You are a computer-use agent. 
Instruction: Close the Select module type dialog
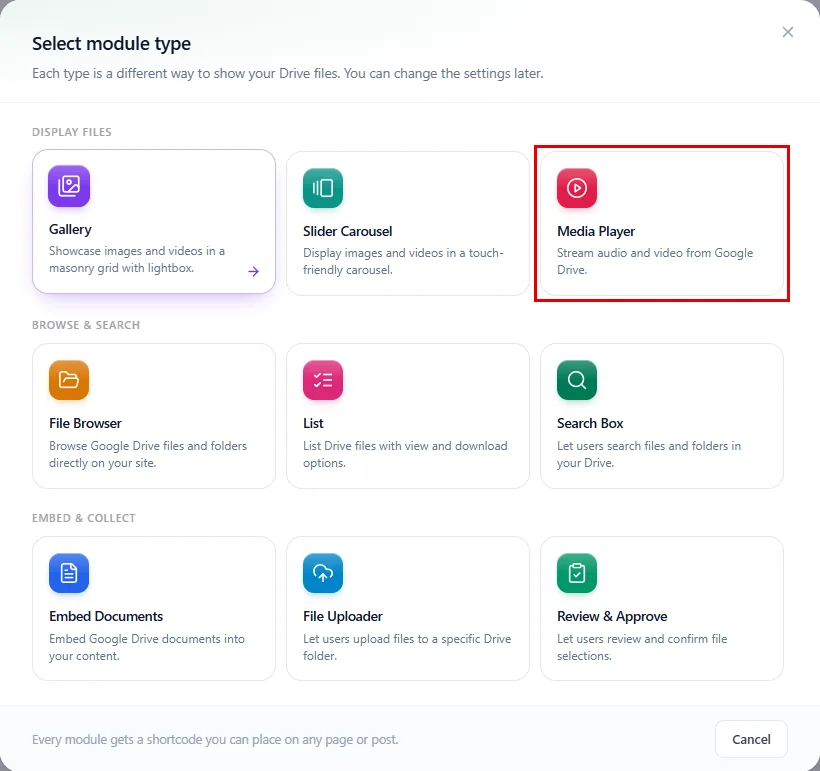click(x=788, y=32)
